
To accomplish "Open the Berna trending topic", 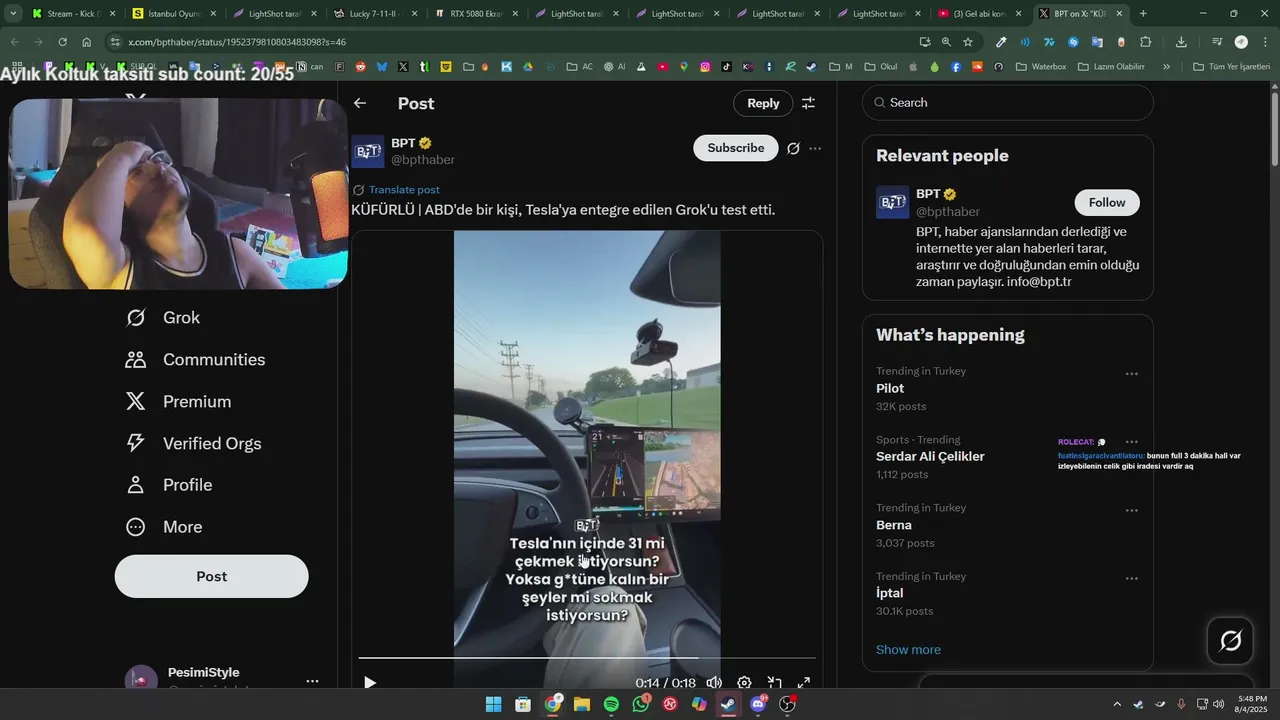I will coord(894,525).
